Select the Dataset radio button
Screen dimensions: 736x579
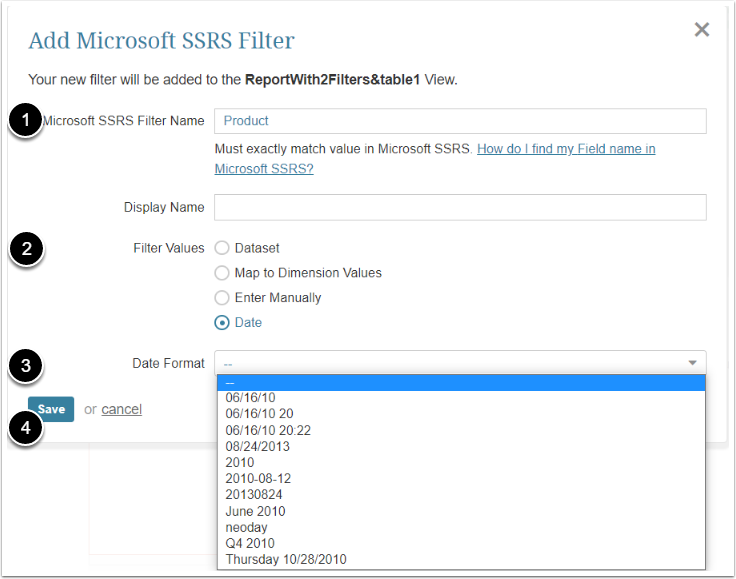[x=222, y=248]
